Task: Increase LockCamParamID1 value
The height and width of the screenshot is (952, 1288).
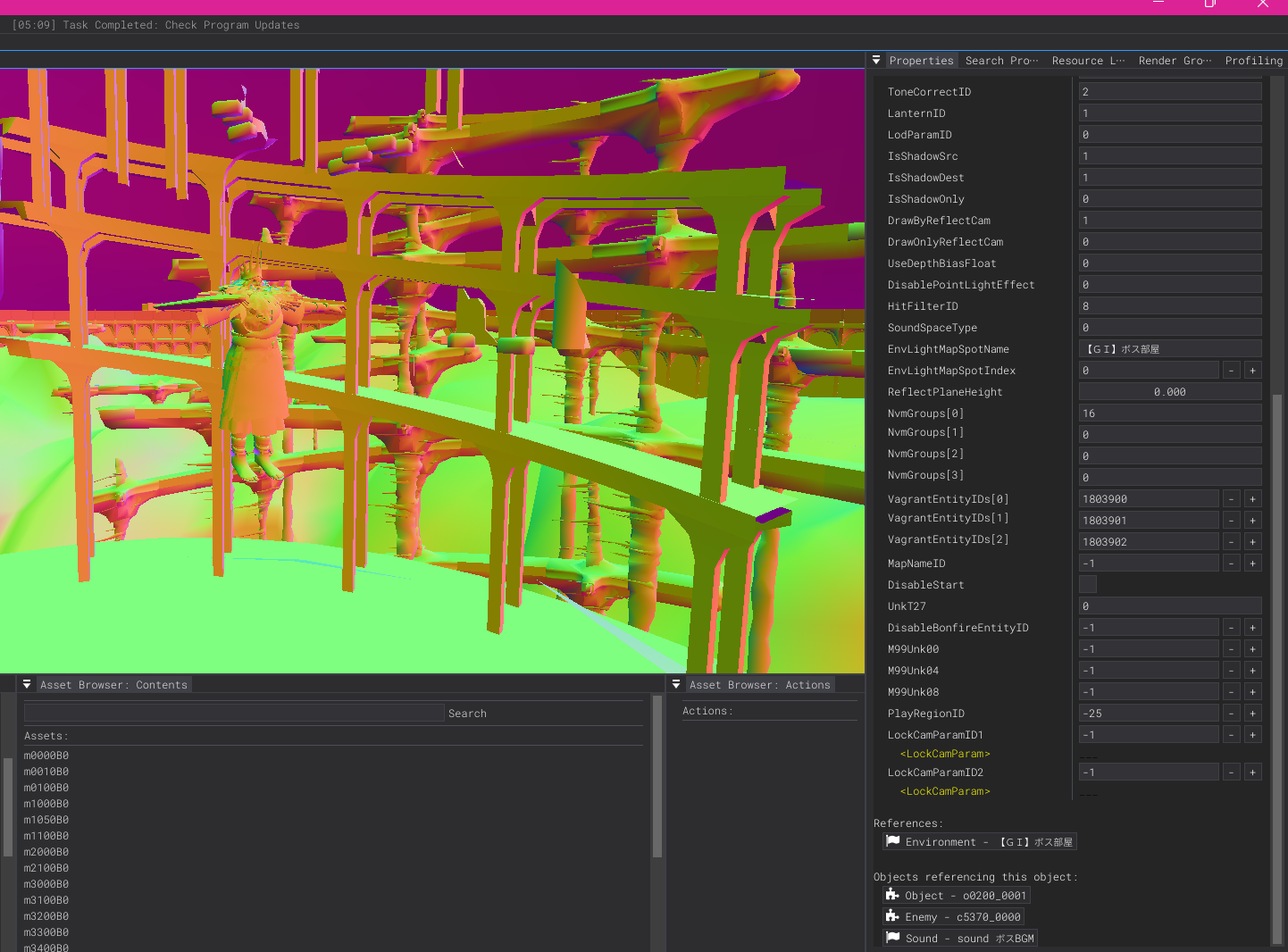Action: pyautogui.click(x=1253, y=734)
